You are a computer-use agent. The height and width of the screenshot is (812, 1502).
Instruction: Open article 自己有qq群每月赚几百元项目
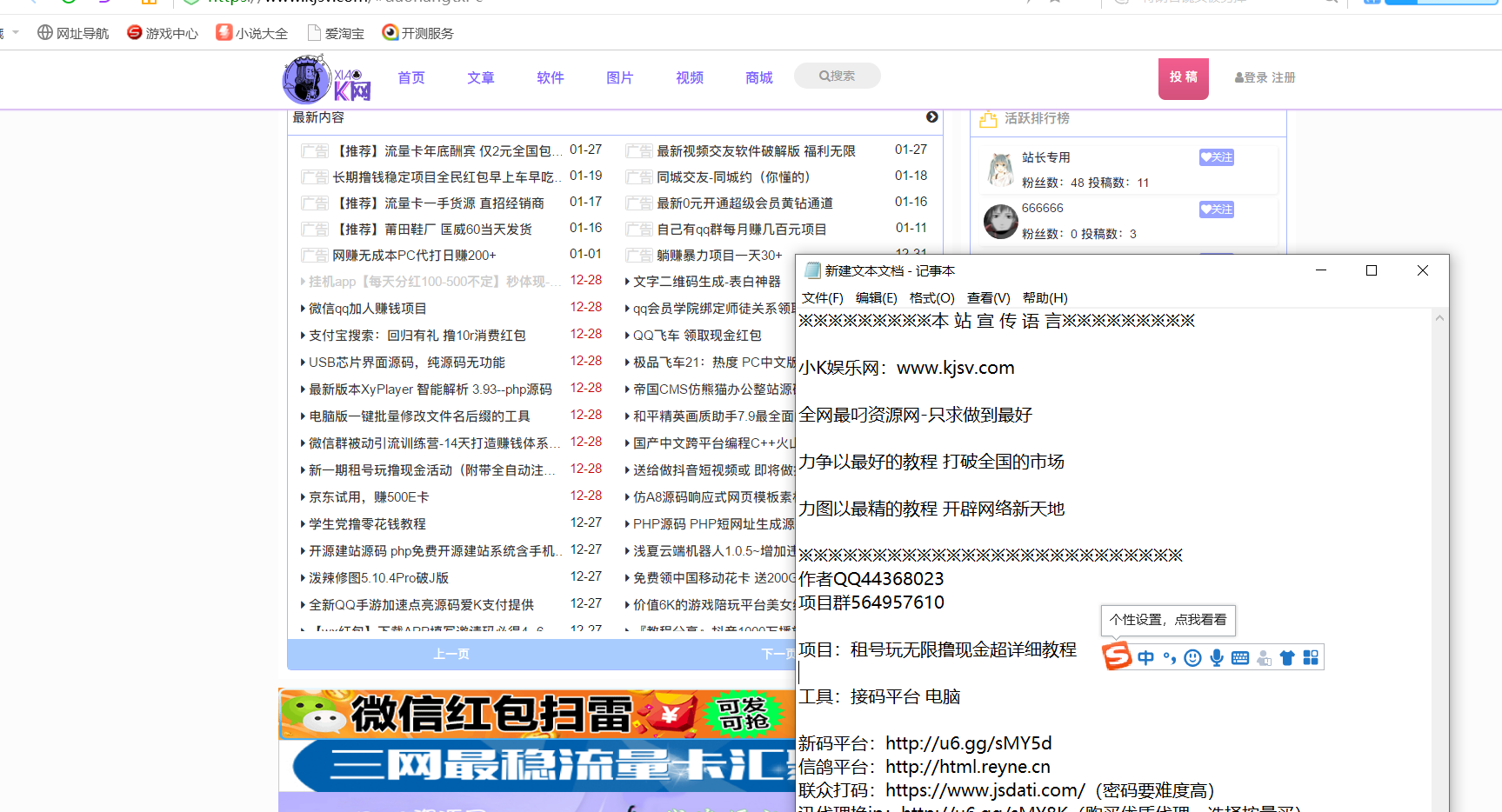pyautogui.click(x=742, y=230)
